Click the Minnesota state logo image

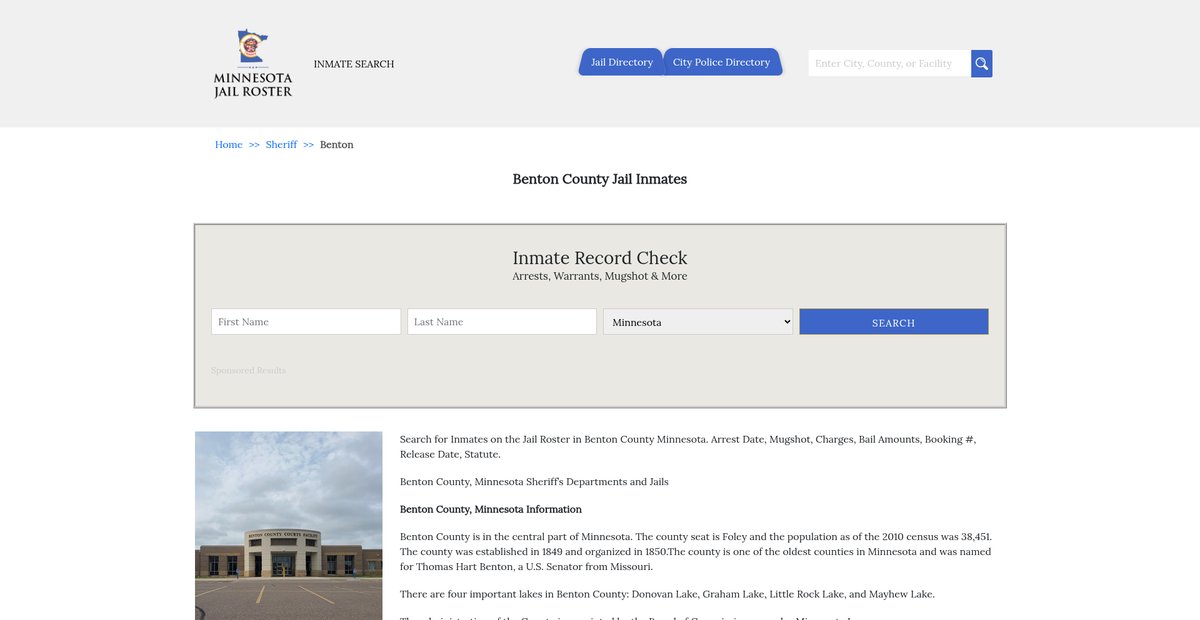(252, 48)
